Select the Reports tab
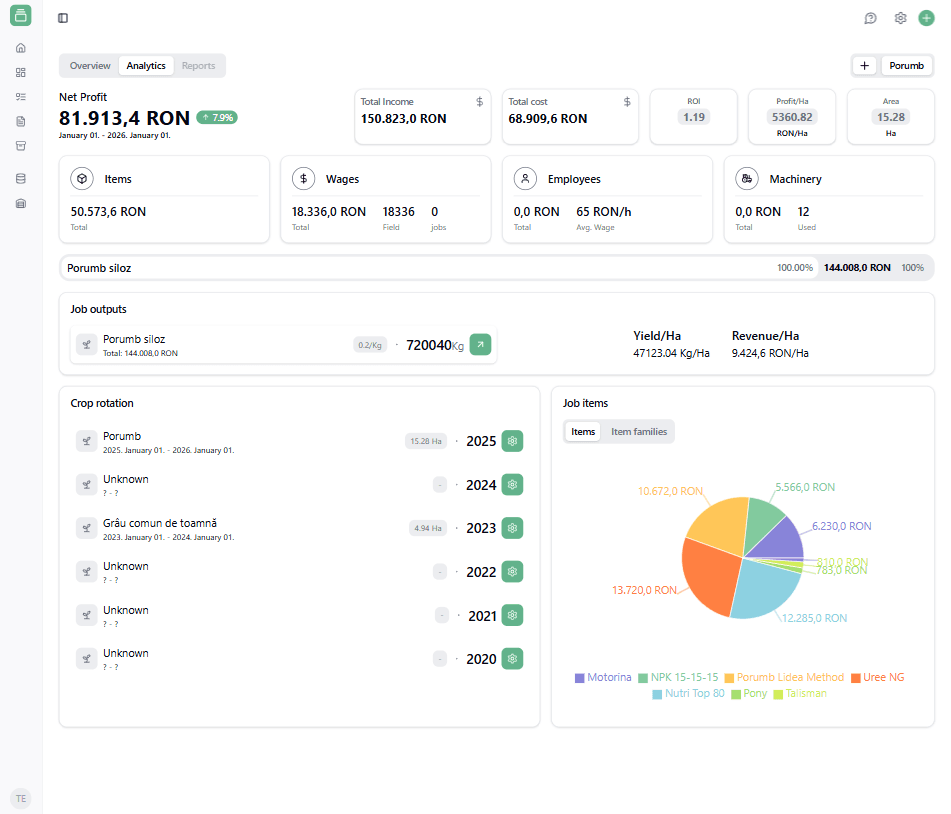 pyautogui.click(x=198, y=66)
